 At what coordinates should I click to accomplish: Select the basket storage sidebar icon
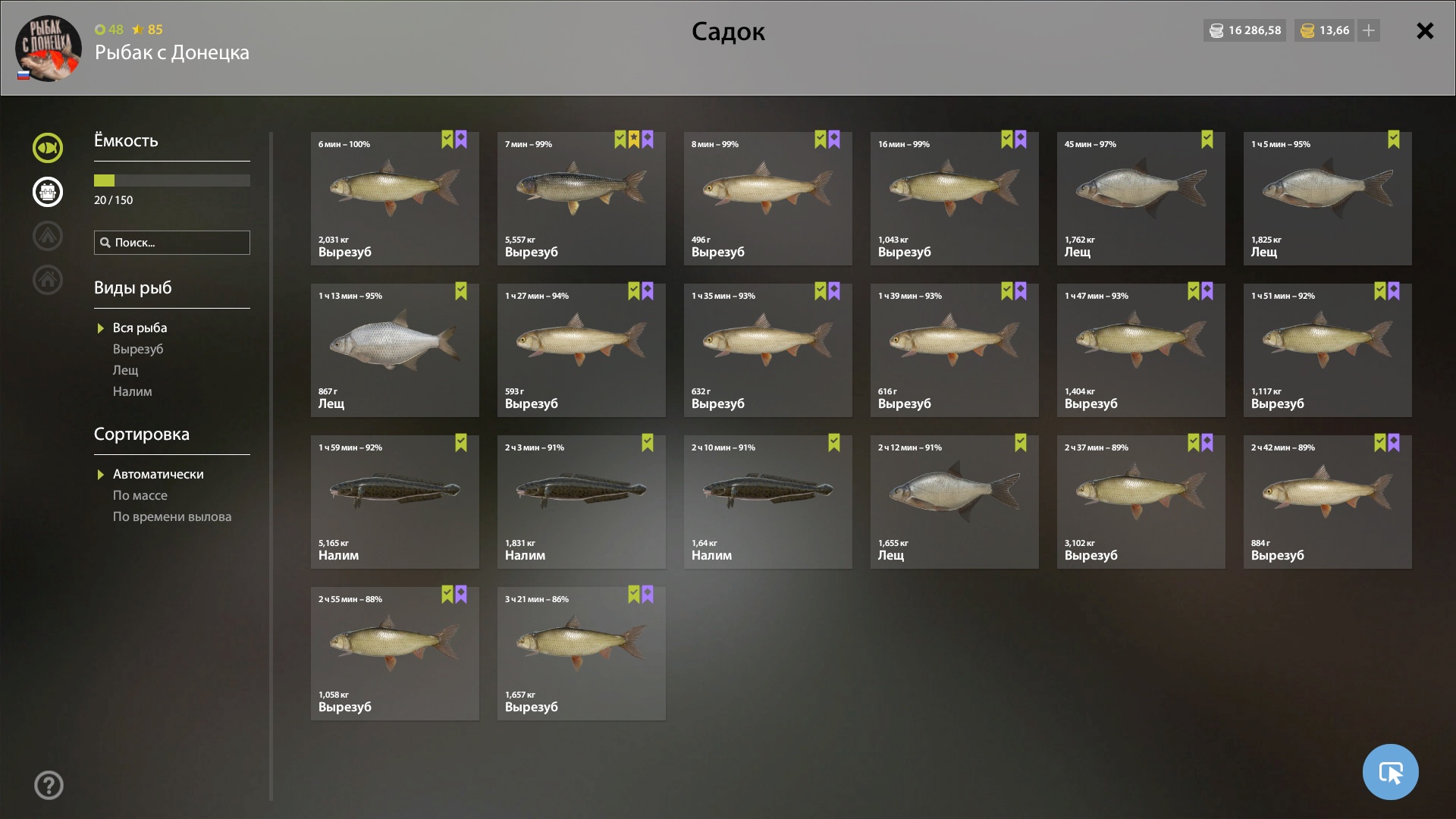48,192
